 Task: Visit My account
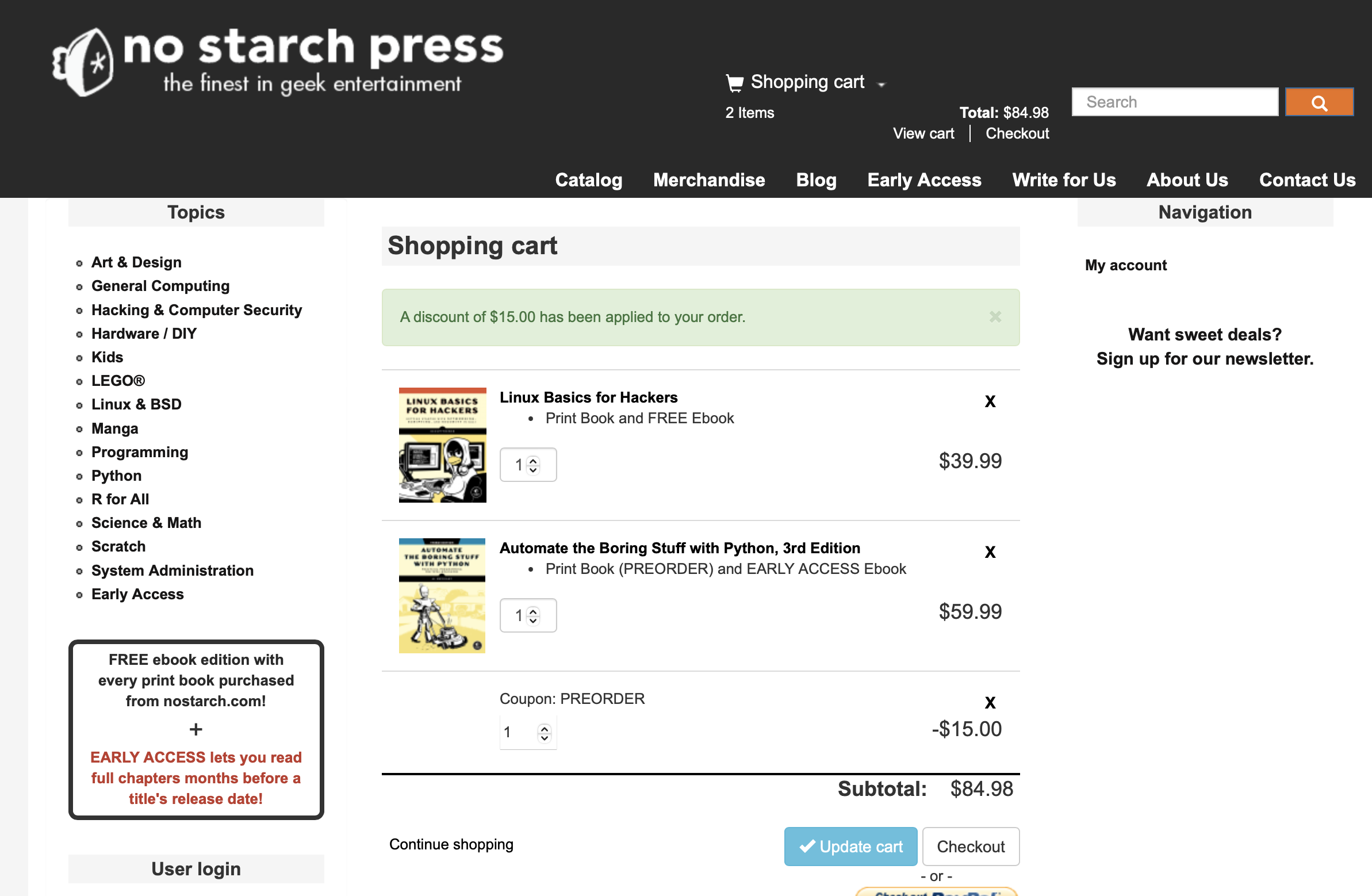(1125, 265)
